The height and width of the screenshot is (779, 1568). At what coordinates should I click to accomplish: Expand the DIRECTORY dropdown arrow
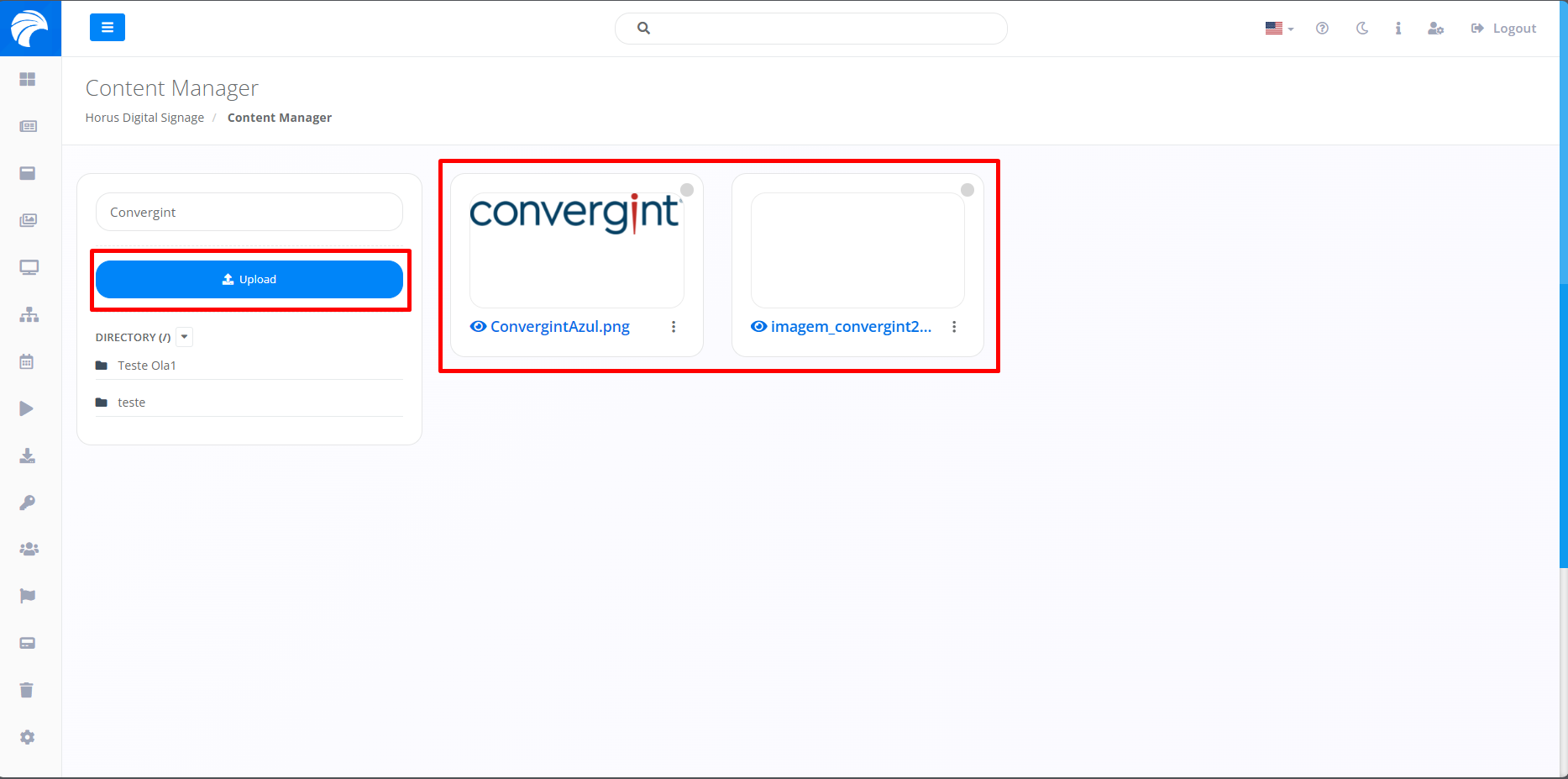click(185, 337)
